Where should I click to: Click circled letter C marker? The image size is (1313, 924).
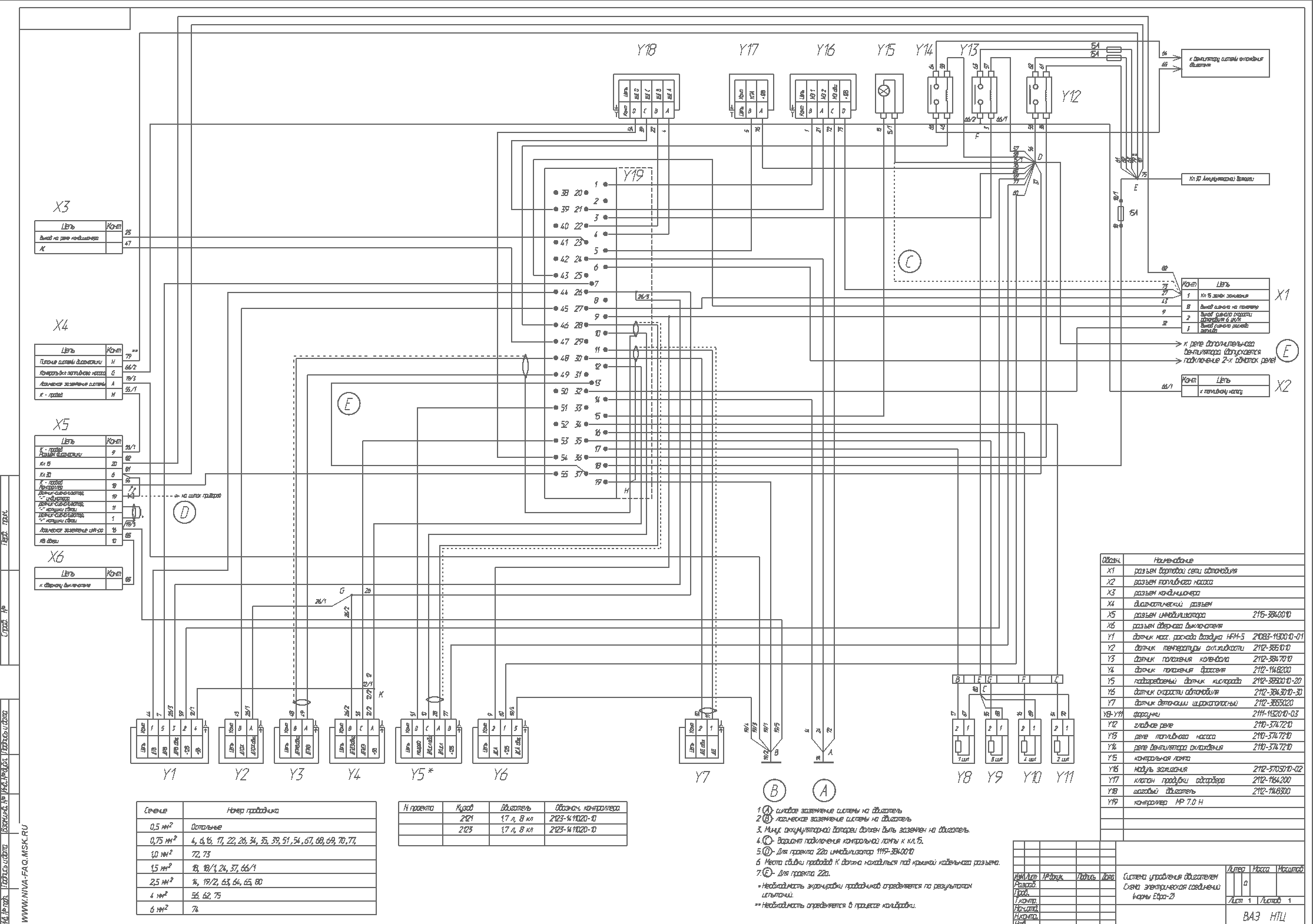[x=909, y=261]
